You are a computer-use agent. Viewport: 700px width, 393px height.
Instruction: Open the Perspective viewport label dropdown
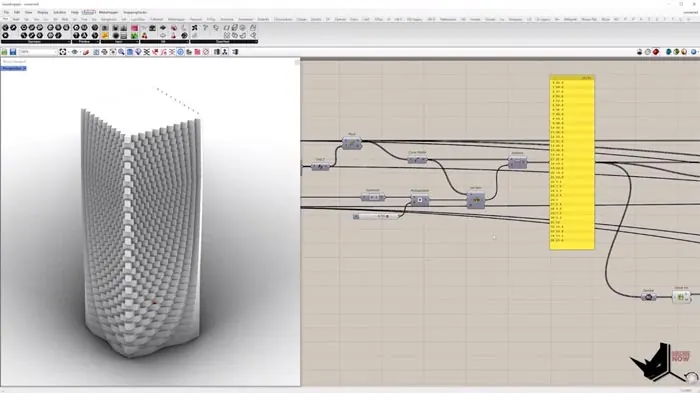(x=14, y=68)
